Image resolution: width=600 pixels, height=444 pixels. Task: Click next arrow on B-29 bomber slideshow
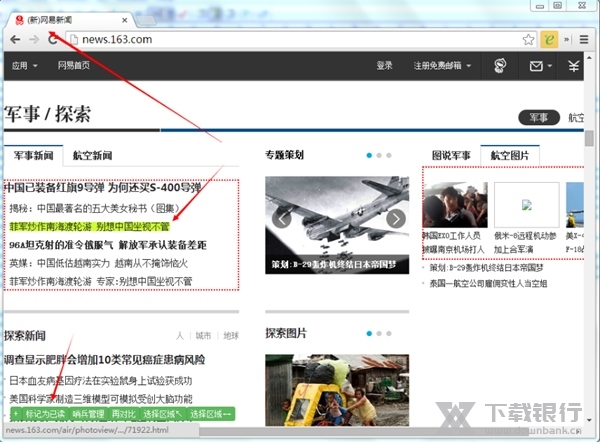coord(396,219)
